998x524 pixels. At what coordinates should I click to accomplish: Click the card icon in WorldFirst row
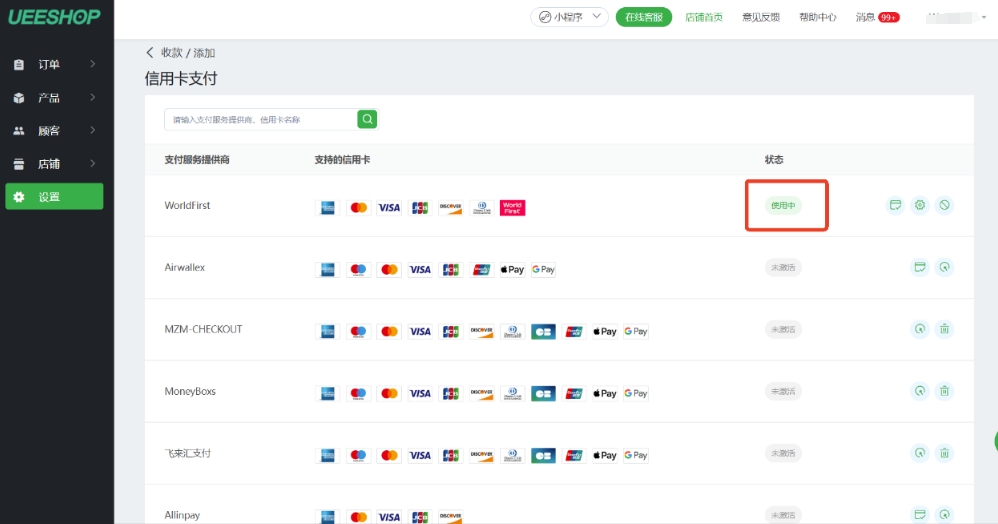[x=895, y=206]
